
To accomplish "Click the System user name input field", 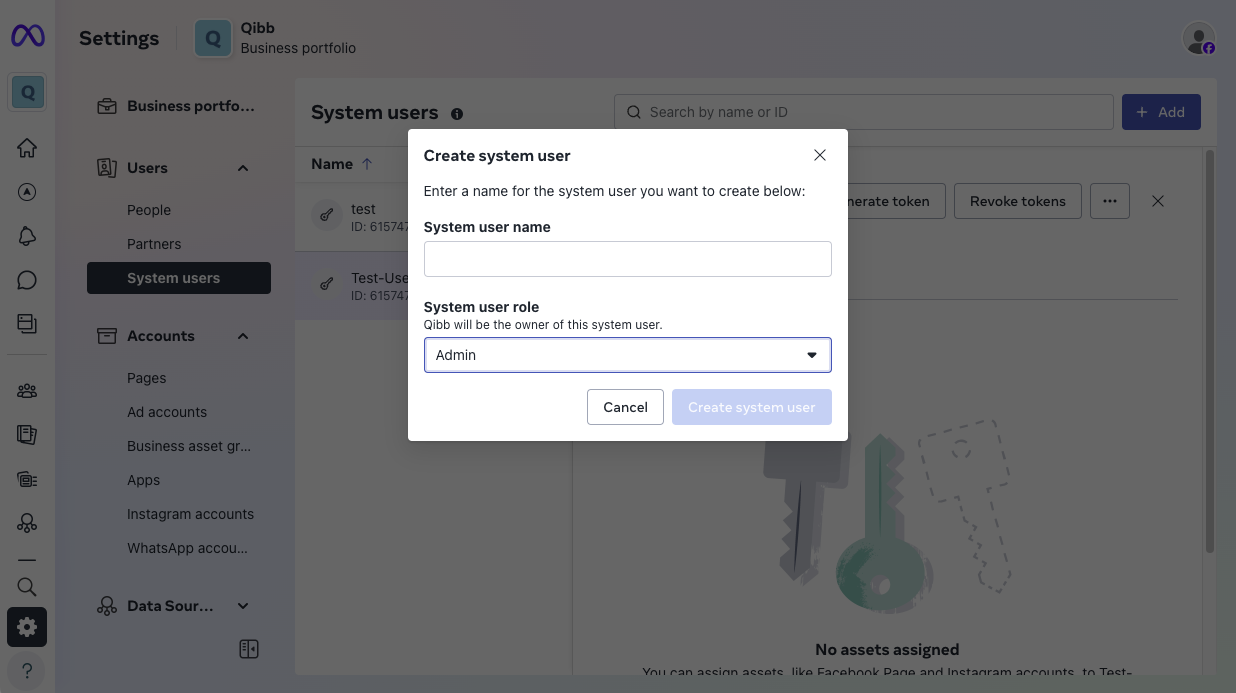I will point(627,258).
